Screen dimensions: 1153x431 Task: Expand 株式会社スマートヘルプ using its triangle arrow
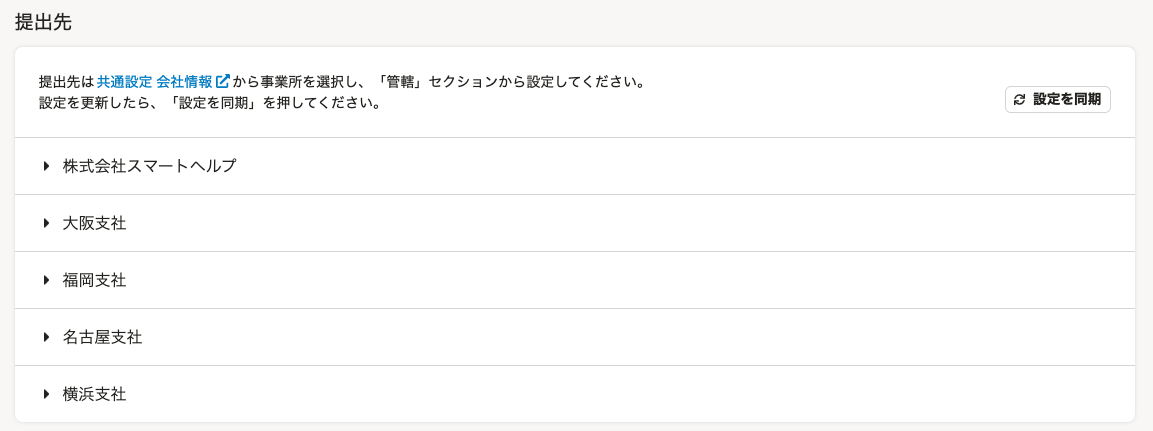click(x=46, y=166)
